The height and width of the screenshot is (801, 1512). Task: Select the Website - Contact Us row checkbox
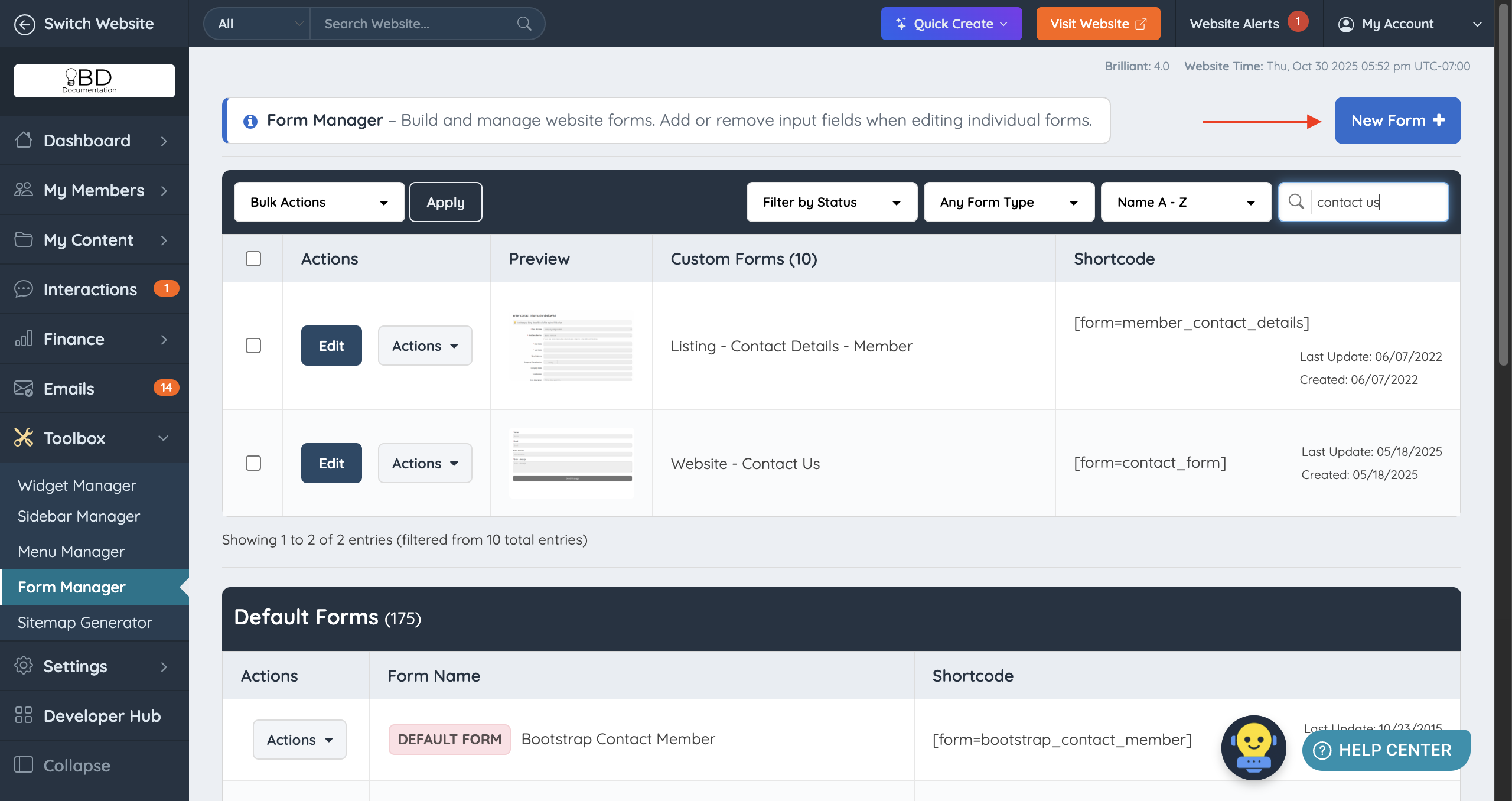coord(253,463)
